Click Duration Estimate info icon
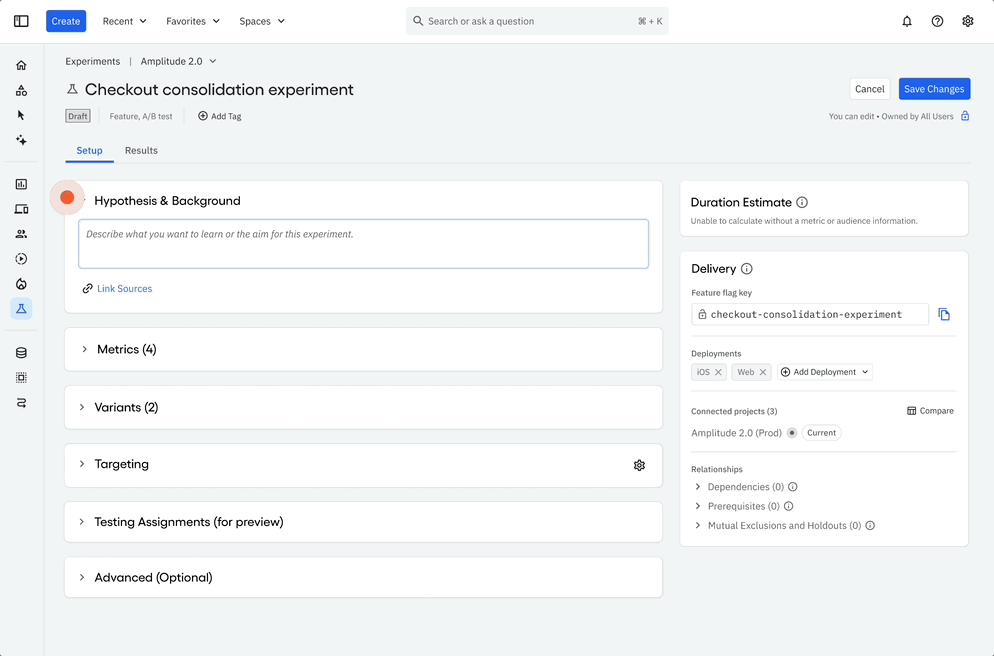Screen dimensions: 994x656 click(802, 202)
